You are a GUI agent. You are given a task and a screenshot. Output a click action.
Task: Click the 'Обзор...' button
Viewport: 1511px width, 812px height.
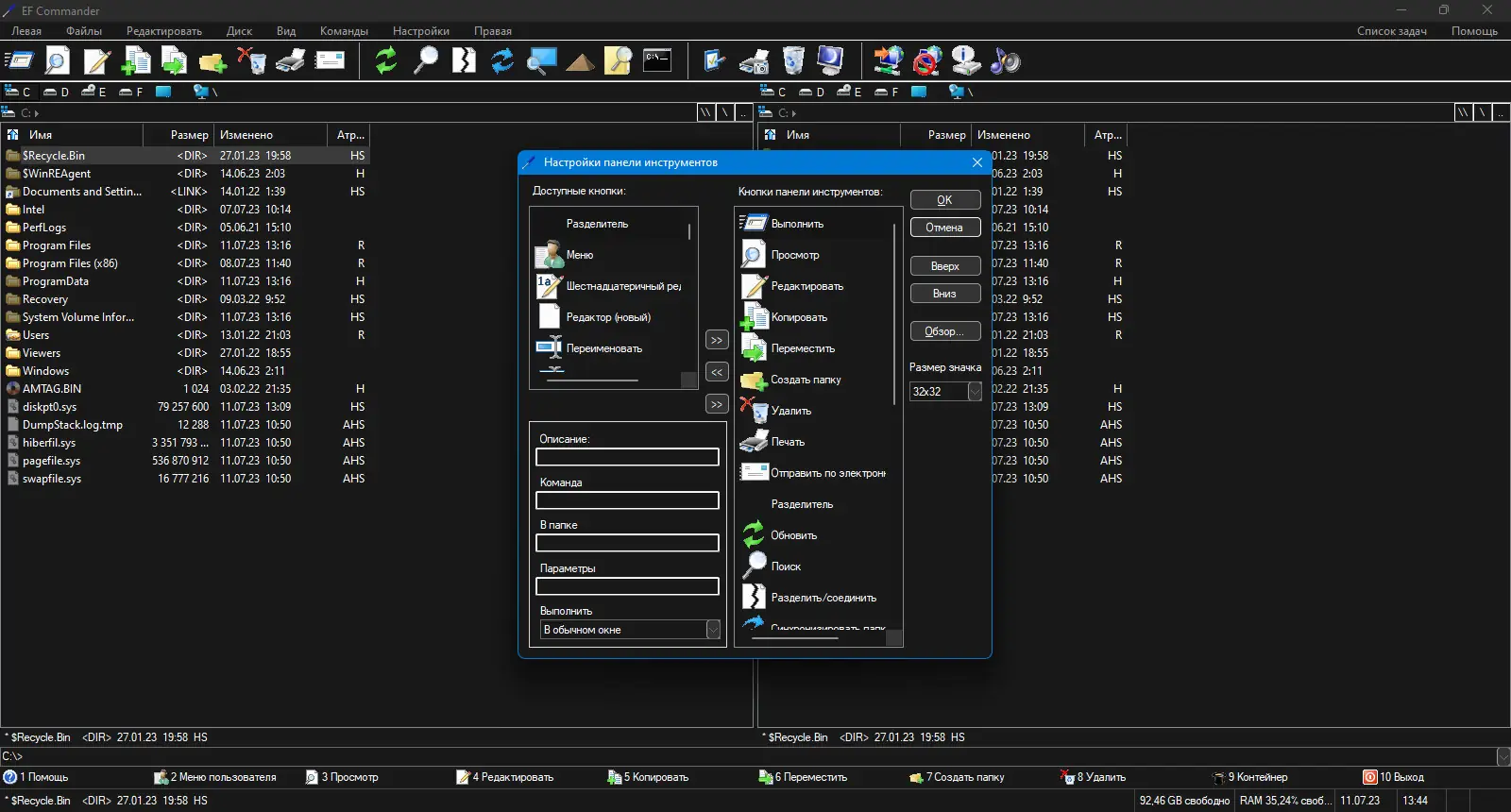944,331
